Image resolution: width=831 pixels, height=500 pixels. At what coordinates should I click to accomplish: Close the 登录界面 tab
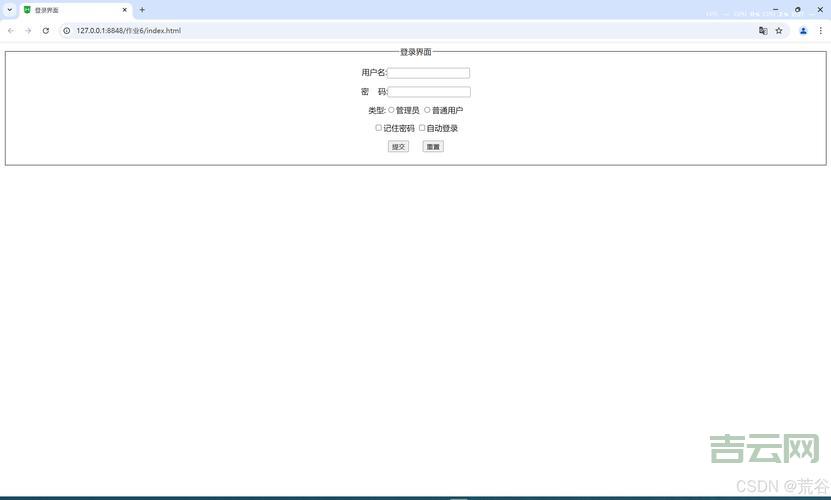pos(124,10)
